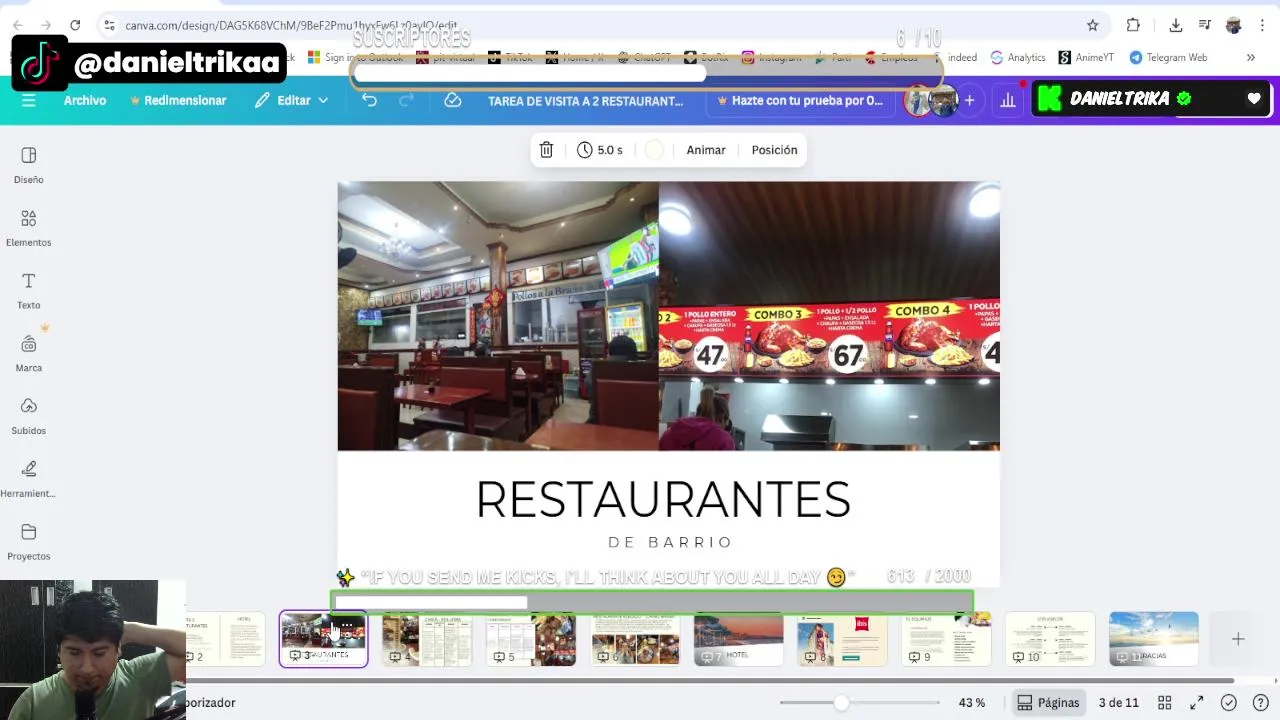Click the RESTAURANTES heading text

[663, 499]
